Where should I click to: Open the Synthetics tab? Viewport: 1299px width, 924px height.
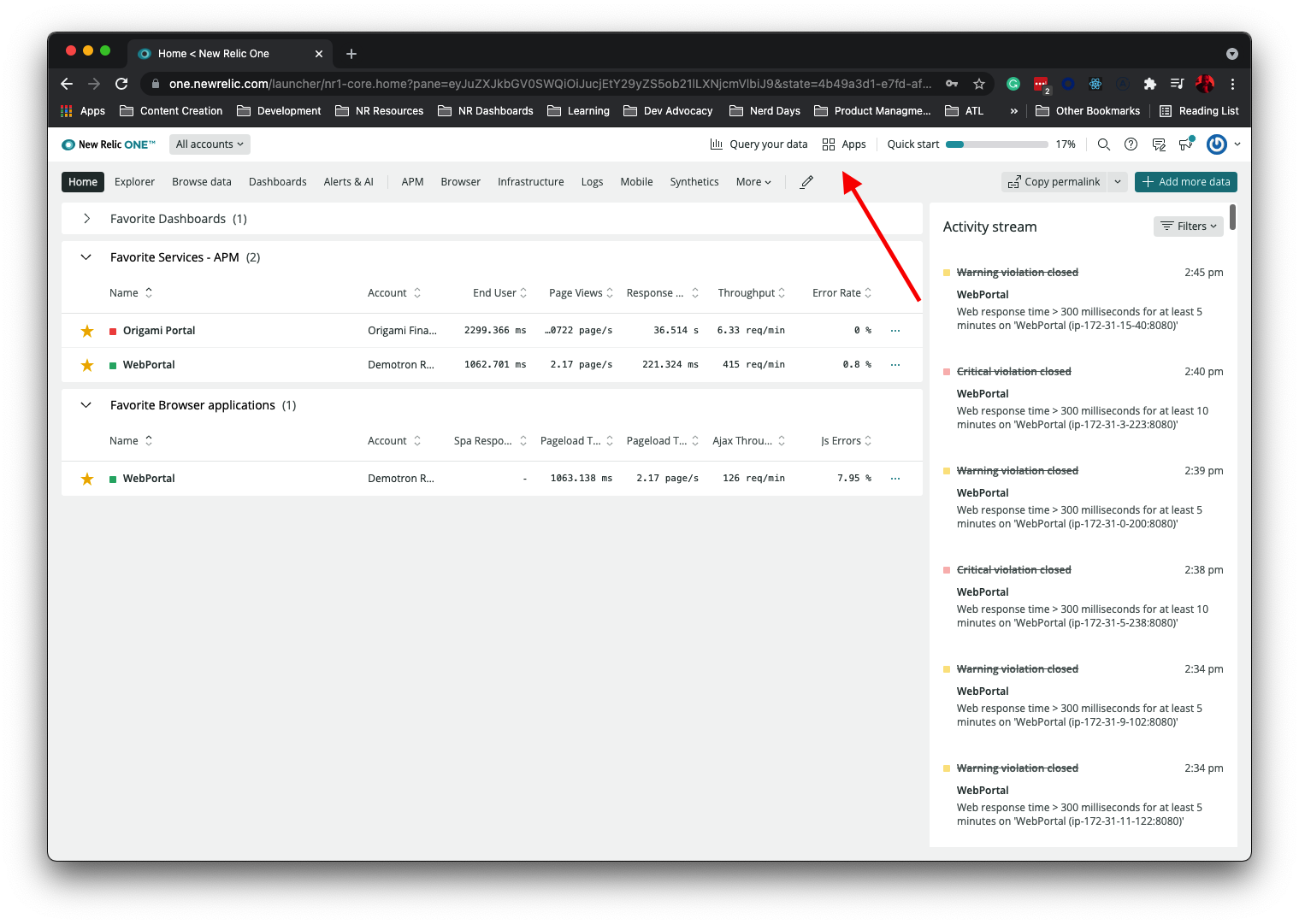point(694,182)
